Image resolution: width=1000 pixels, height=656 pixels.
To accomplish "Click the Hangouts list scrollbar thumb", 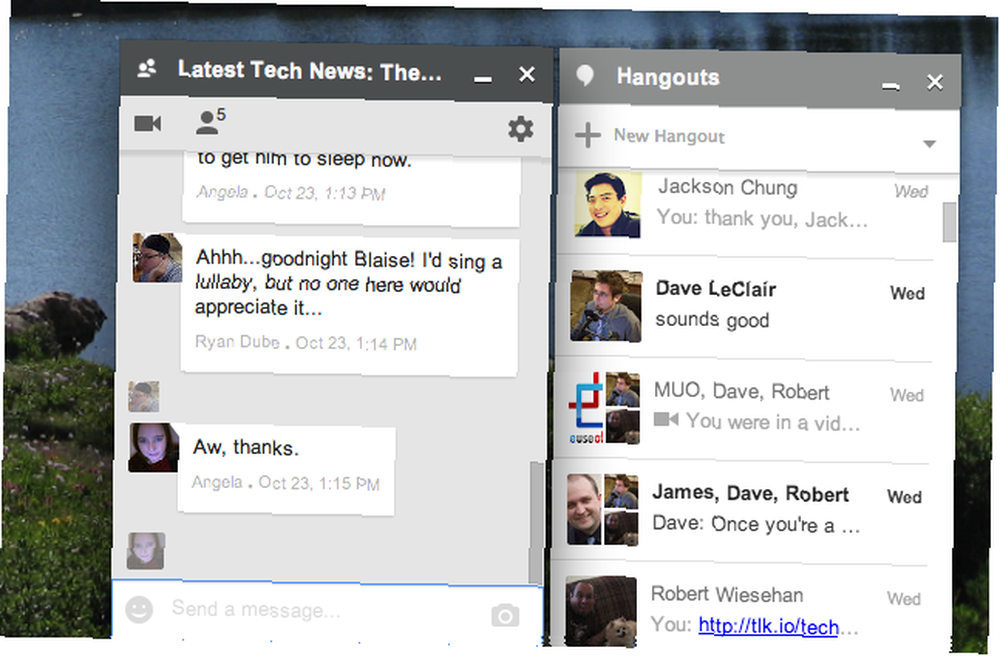I will click(x=950, y=222).
